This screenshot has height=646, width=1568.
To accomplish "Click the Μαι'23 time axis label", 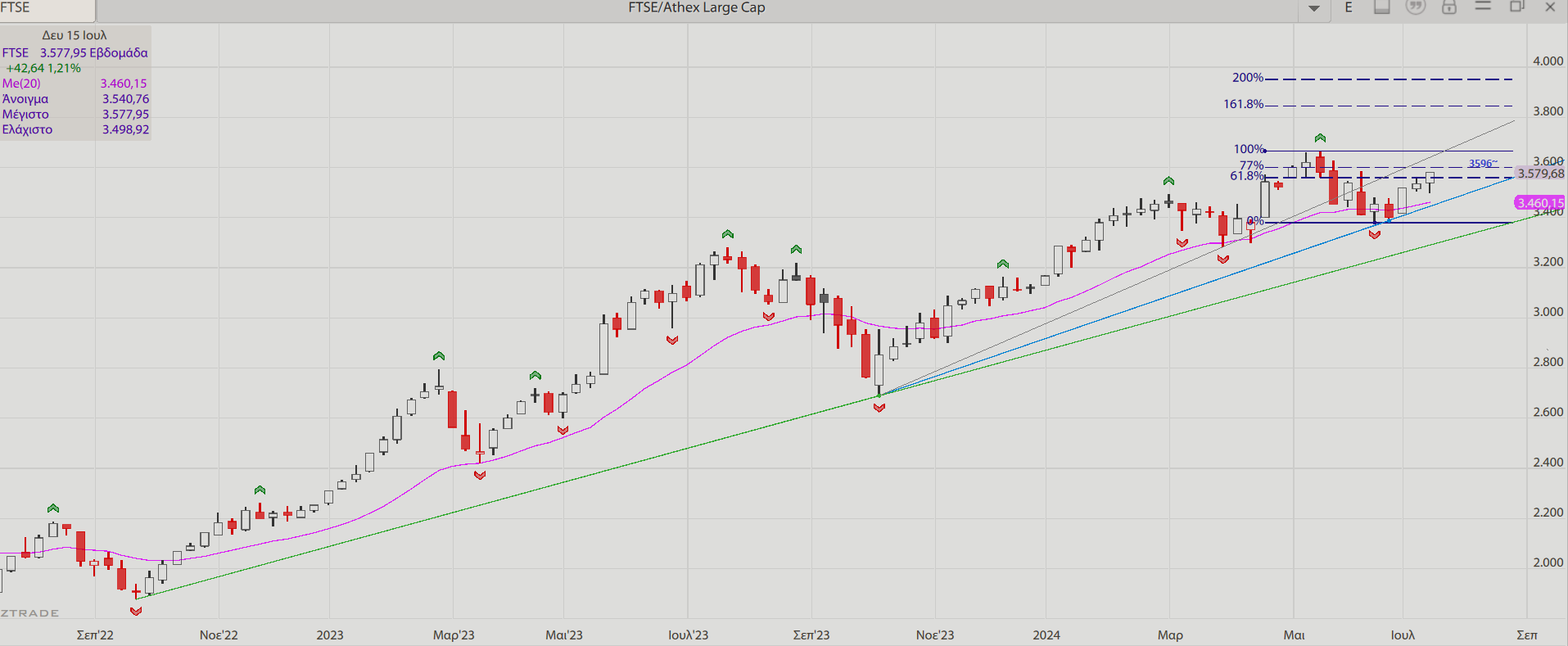I will pos(564,635).
